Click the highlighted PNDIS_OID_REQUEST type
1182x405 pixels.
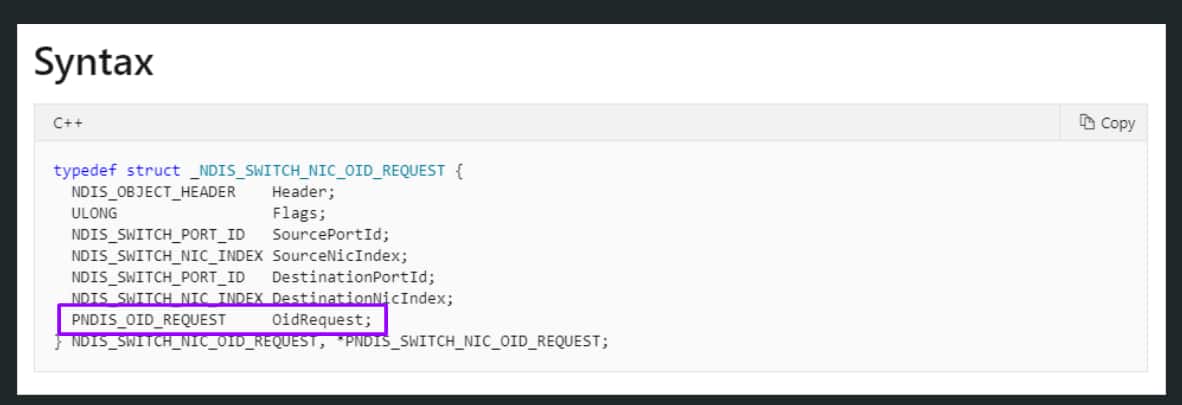point(149,320)
